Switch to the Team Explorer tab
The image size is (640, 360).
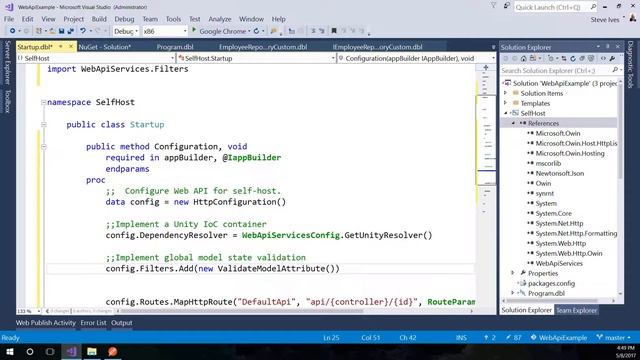[576, 310]
